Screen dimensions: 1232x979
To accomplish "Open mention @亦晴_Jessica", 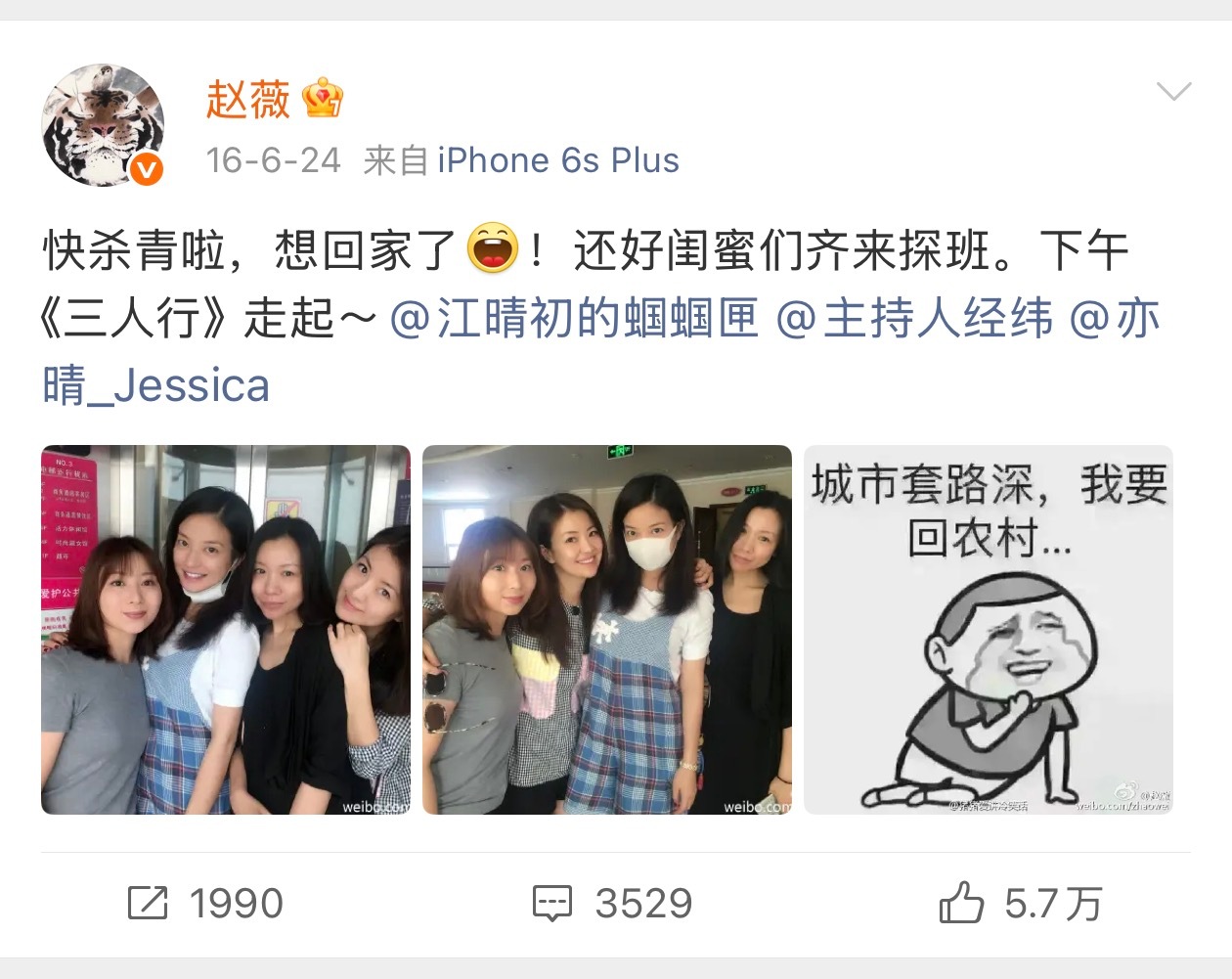I will (x=601, y=352).
